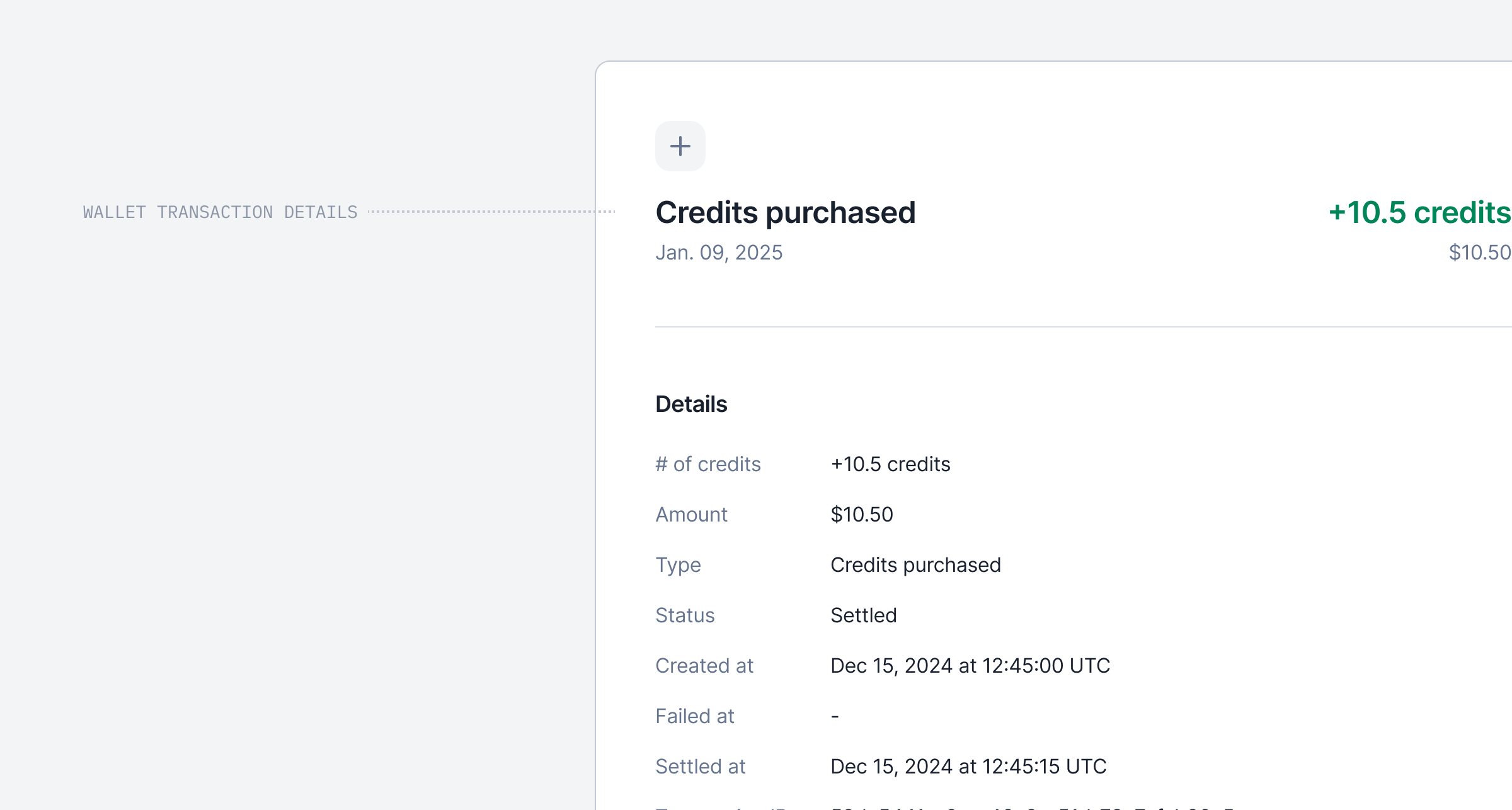This screenshot has height=810, width=1512.
Task: Click the plus icon above Credits purchased
Action: coord(680,146)
